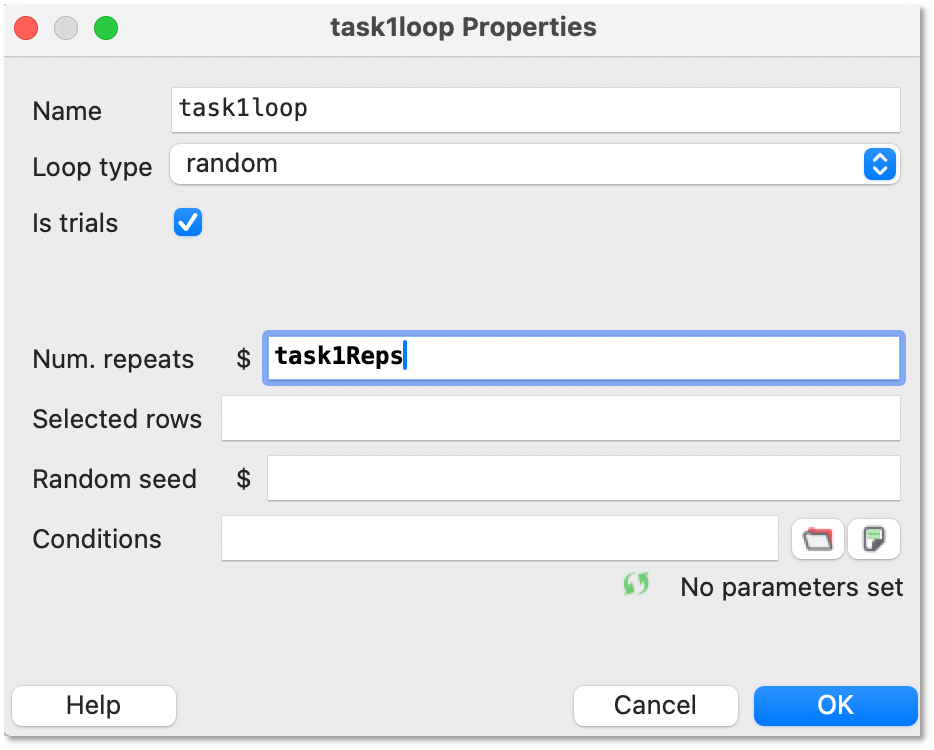The height and width of the screenshot is (750, 934).
Task: Click into the Name field containing task1loop
Action: pos(536,110)
